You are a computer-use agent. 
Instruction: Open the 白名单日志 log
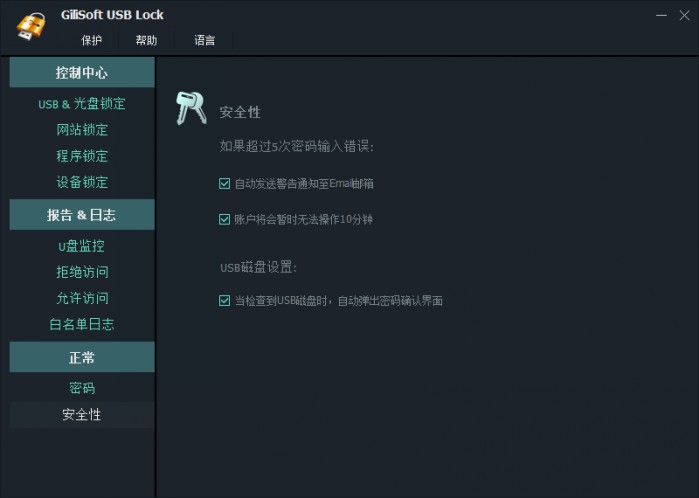click(x=82, y=324)
